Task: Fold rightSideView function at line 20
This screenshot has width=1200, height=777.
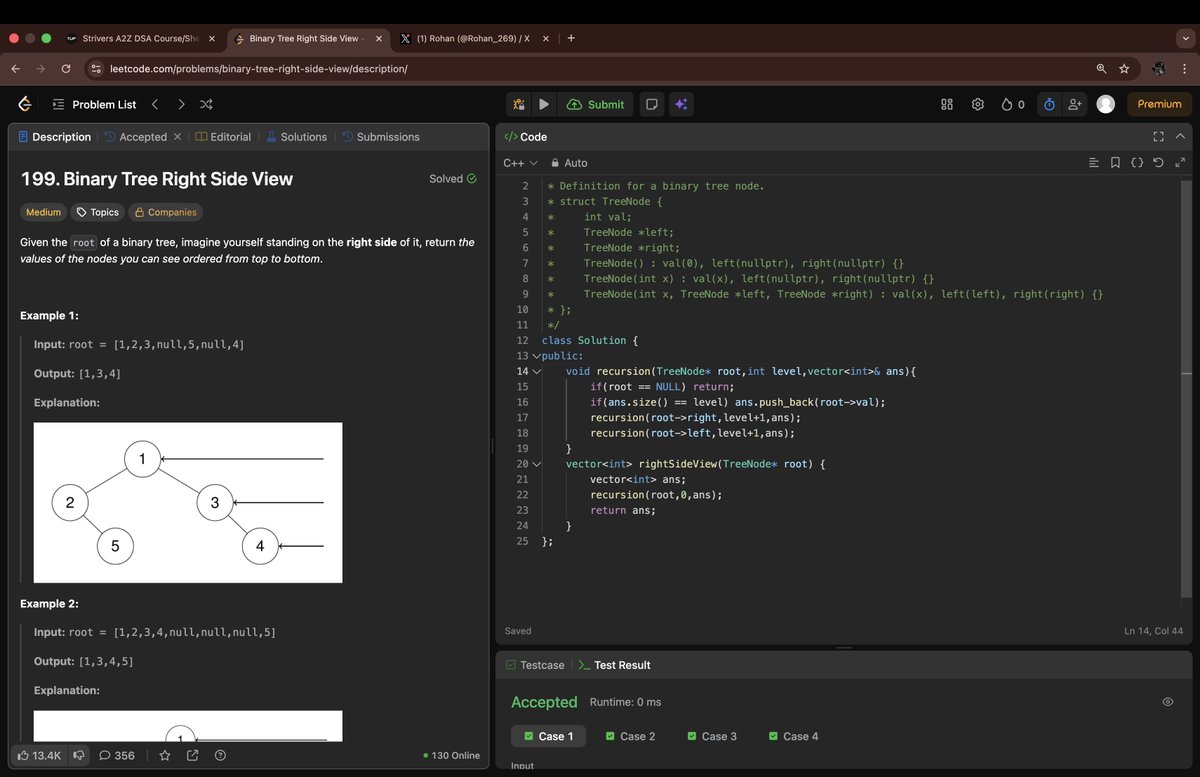Action: pyautogui.click(x=536, y=464)
